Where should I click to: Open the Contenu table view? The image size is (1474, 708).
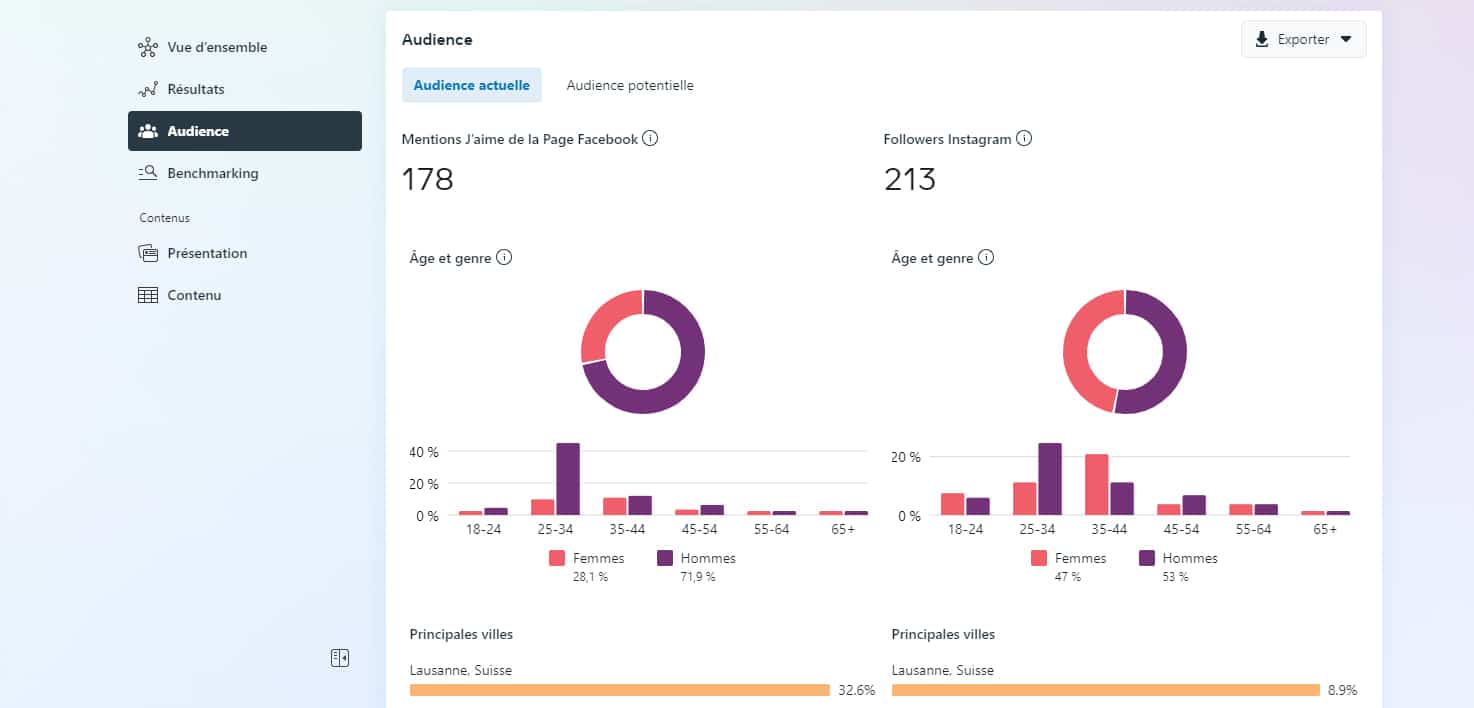[x=180, y=295]
